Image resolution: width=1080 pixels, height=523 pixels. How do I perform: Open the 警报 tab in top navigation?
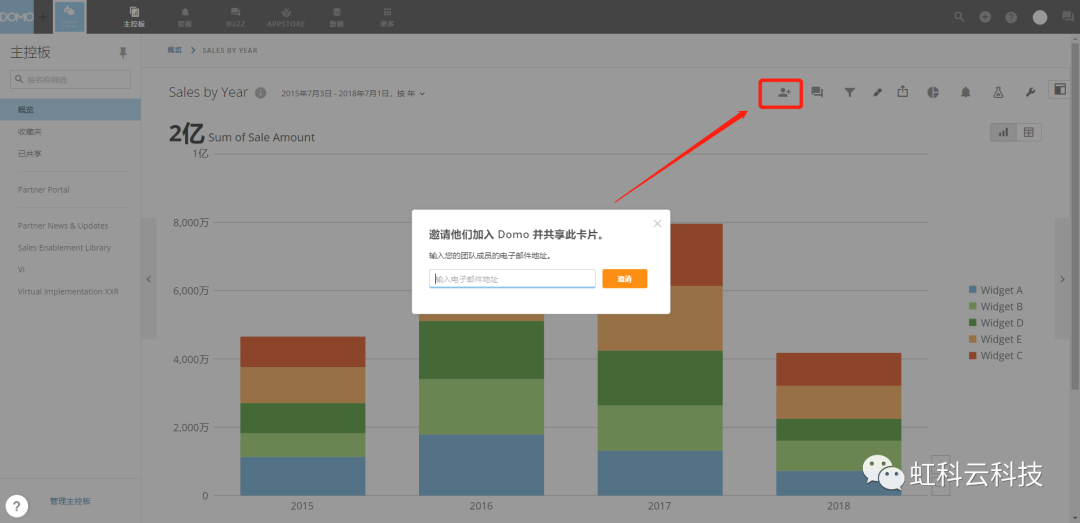pyautogui.click(x=185, y=17)
